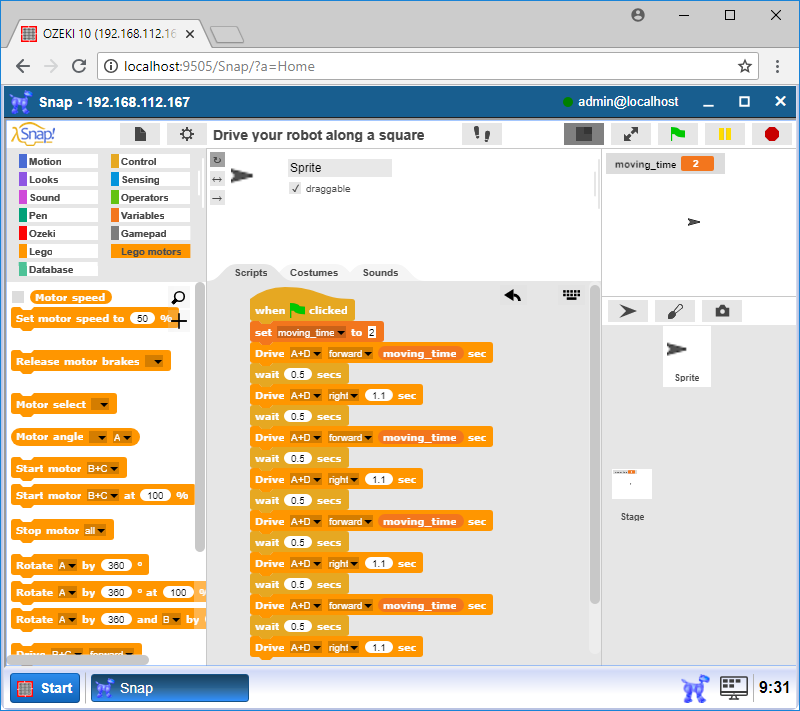Open Start motor B+C port dropdown
Image resolution: width=800 pixels, height=711 pixels.
pyautogui.click(x=103, y=468)
